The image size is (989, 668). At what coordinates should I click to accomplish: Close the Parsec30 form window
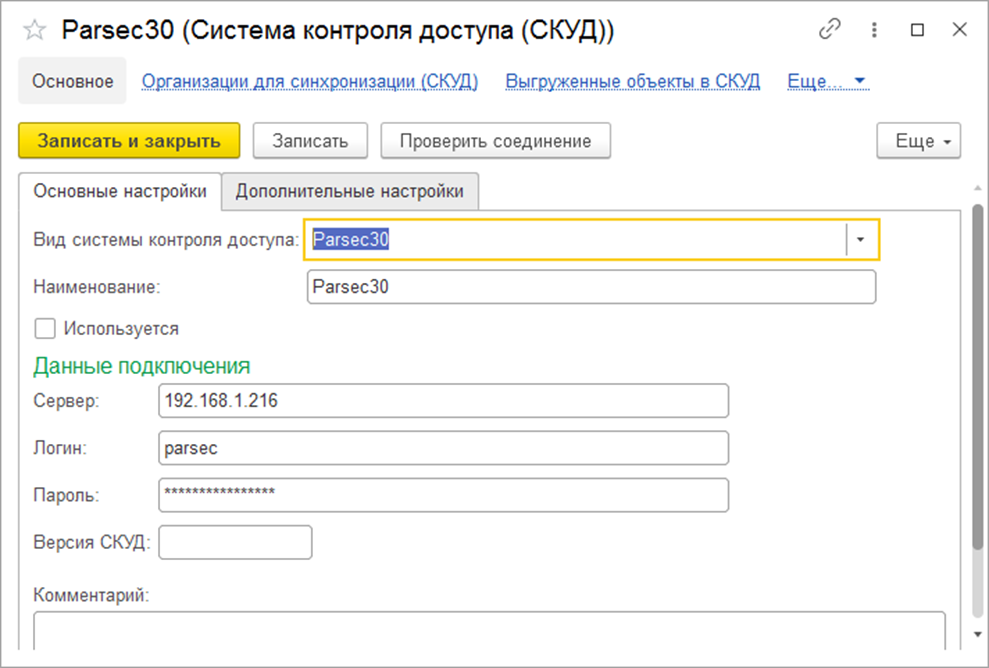point(959,30)
